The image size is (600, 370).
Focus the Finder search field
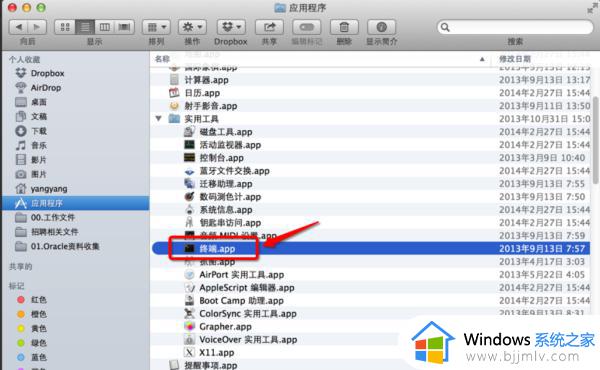point(515,27)
